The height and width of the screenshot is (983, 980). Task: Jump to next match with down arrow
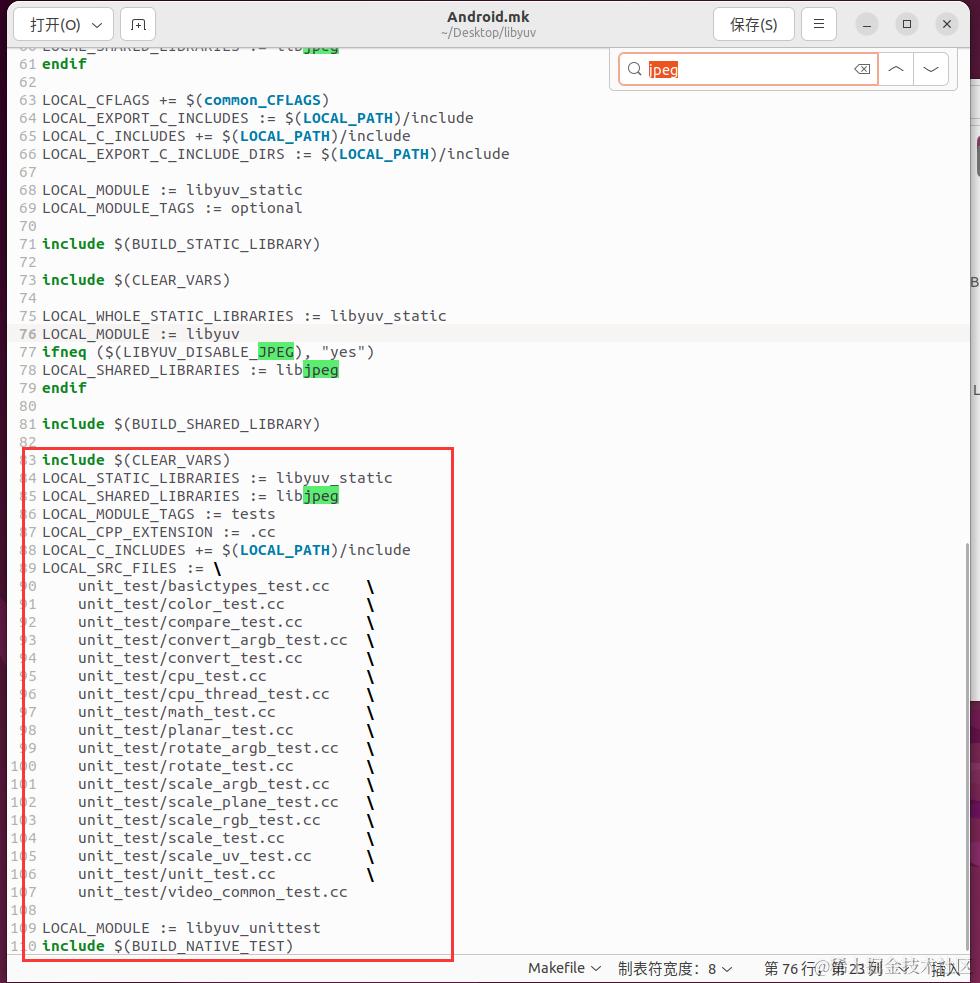pos(930,69)
